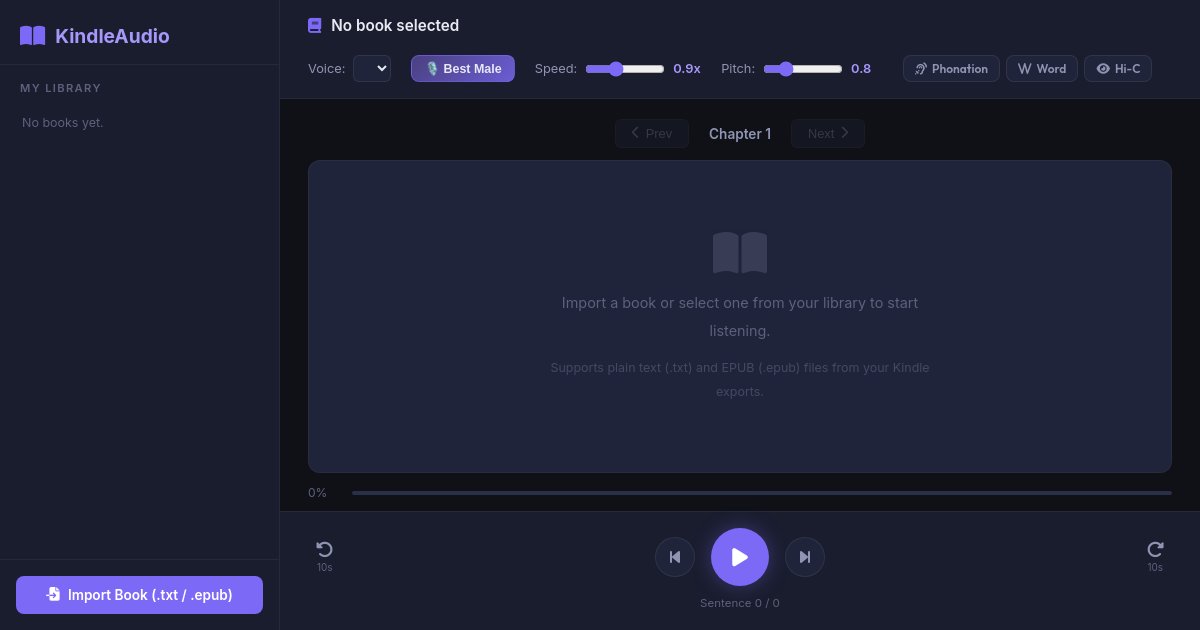1200x630 pixels.
Task: Adjust the Speed slider
Action: [625, 69]
